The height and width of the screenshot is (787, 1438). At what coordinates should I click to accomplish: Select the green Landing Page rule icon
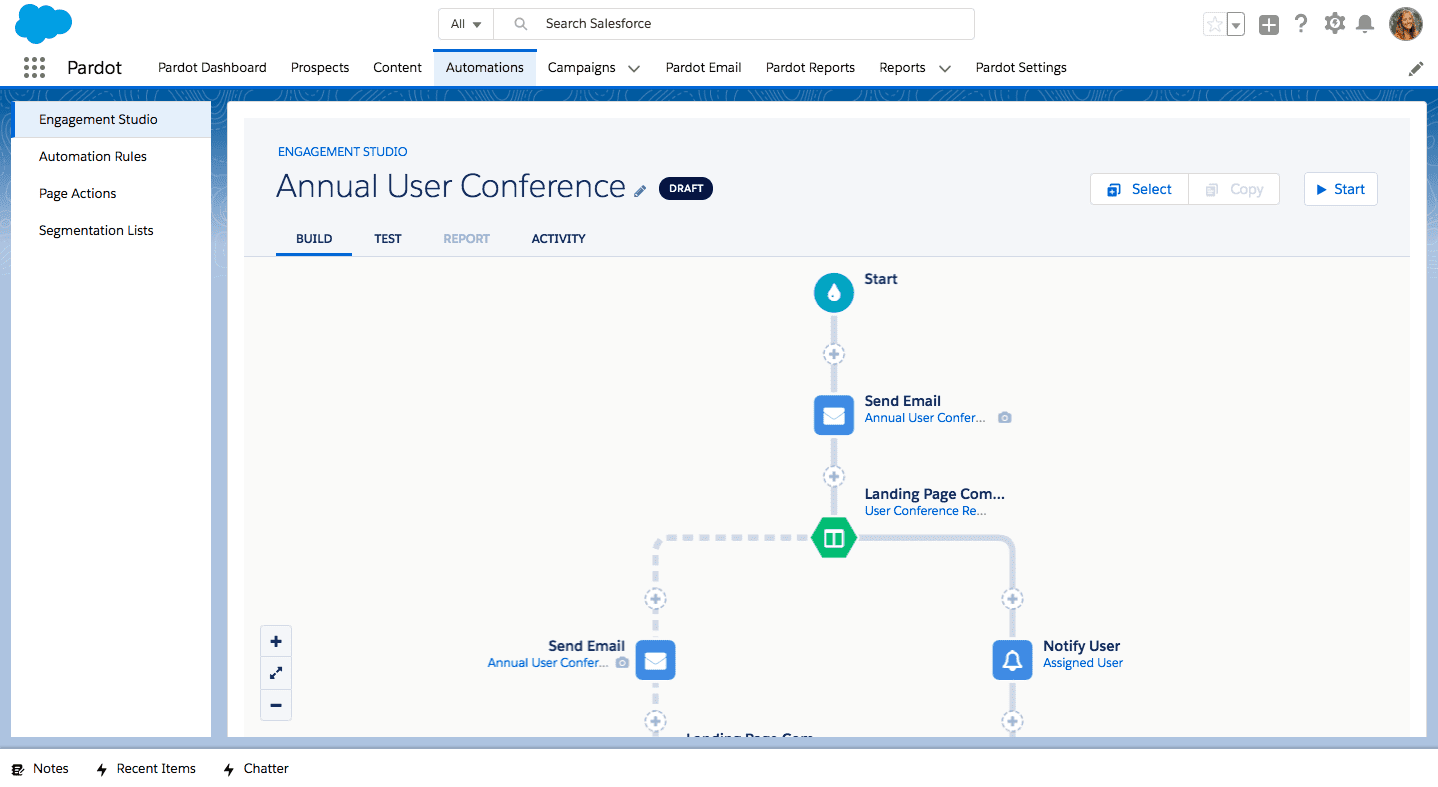tap(833, 537)
